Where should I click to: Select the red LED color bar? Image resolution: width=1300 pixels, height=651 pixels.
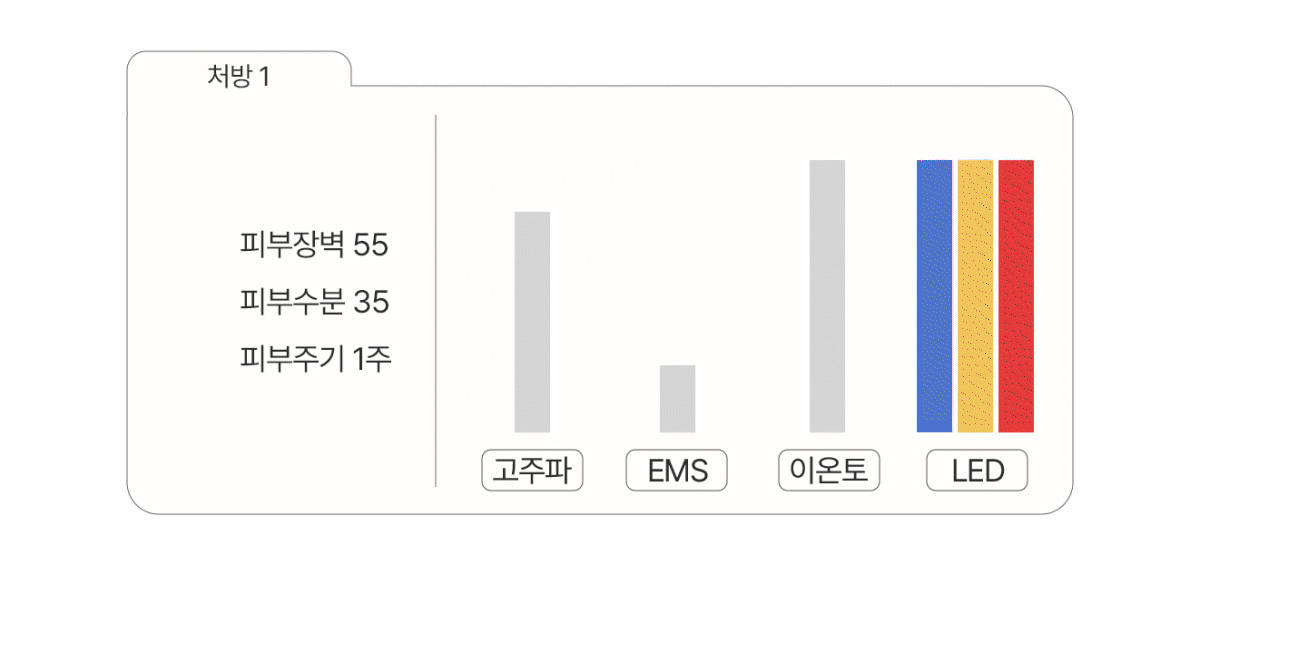(1016, 296)
